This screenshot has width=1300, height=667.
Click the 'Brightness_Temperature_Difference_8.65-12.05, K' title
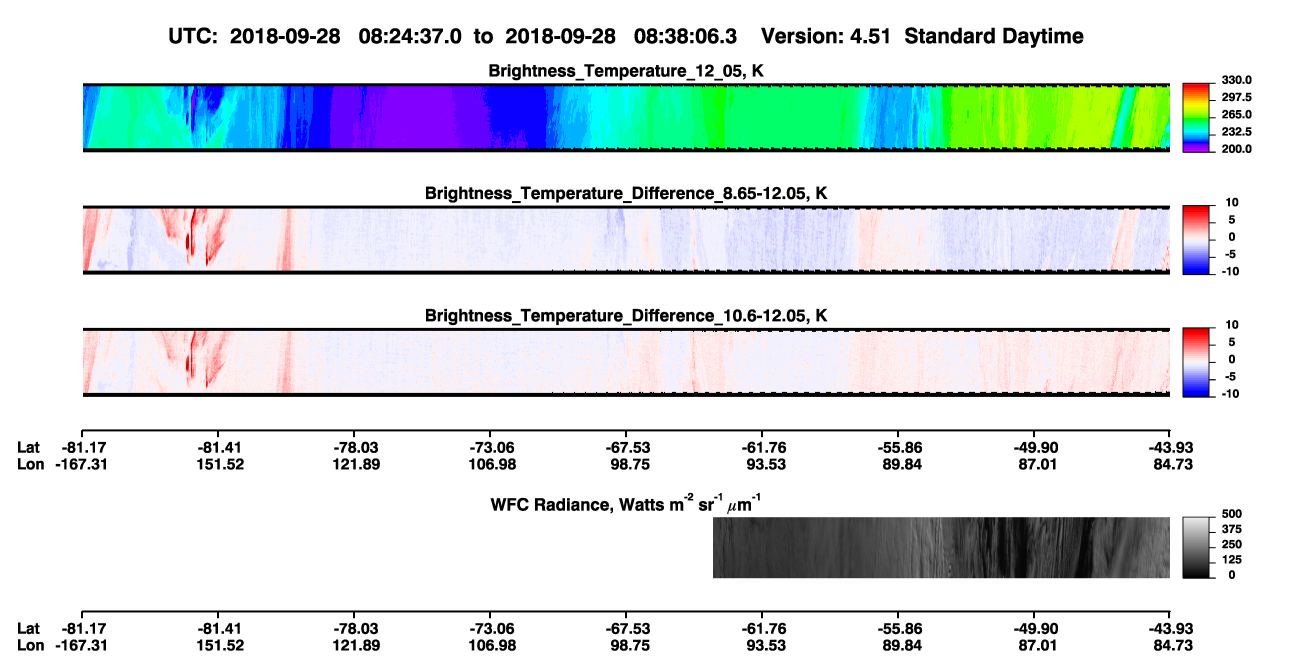[626, 193]
